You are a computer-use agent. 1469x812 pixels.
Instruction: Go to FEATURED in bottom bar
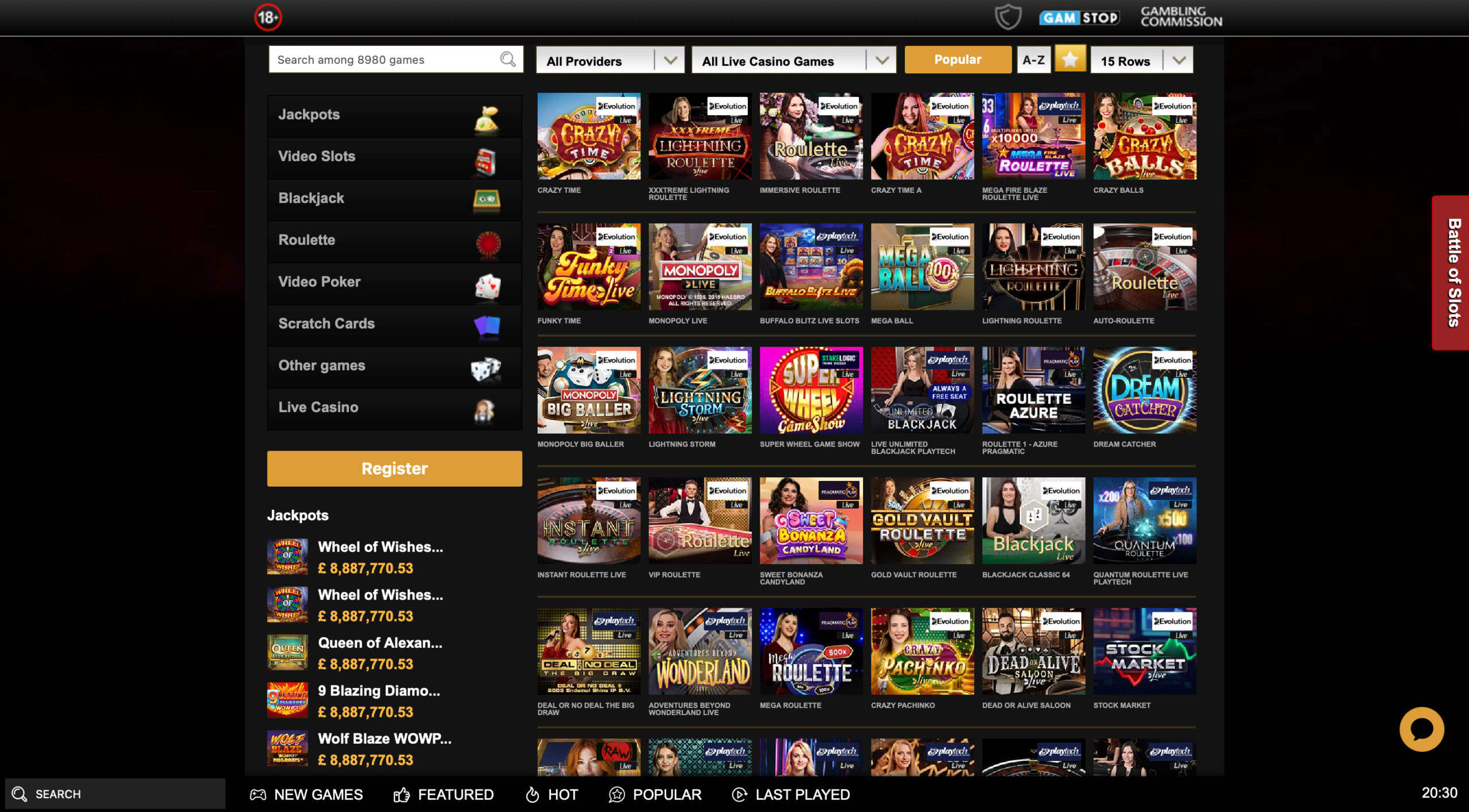pyautogui.click(x=444, y=795)
